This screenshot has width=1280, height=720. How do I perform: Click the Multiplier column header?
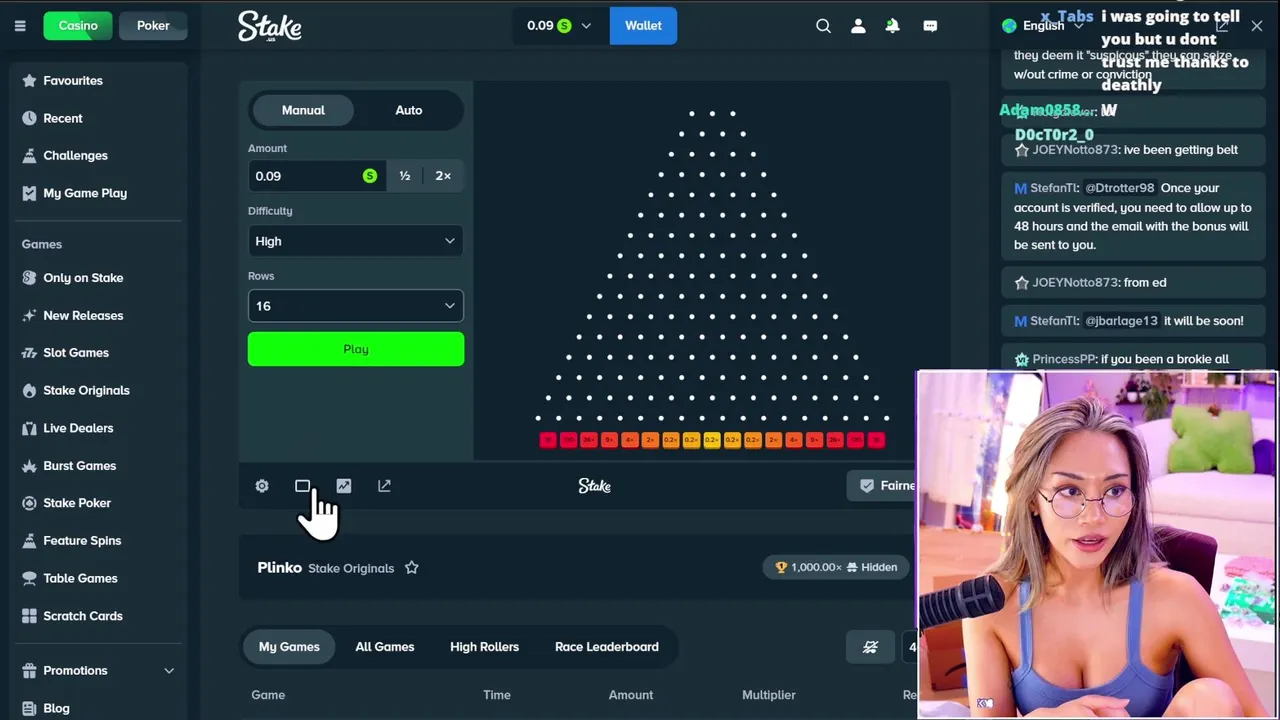click(769, 695)
